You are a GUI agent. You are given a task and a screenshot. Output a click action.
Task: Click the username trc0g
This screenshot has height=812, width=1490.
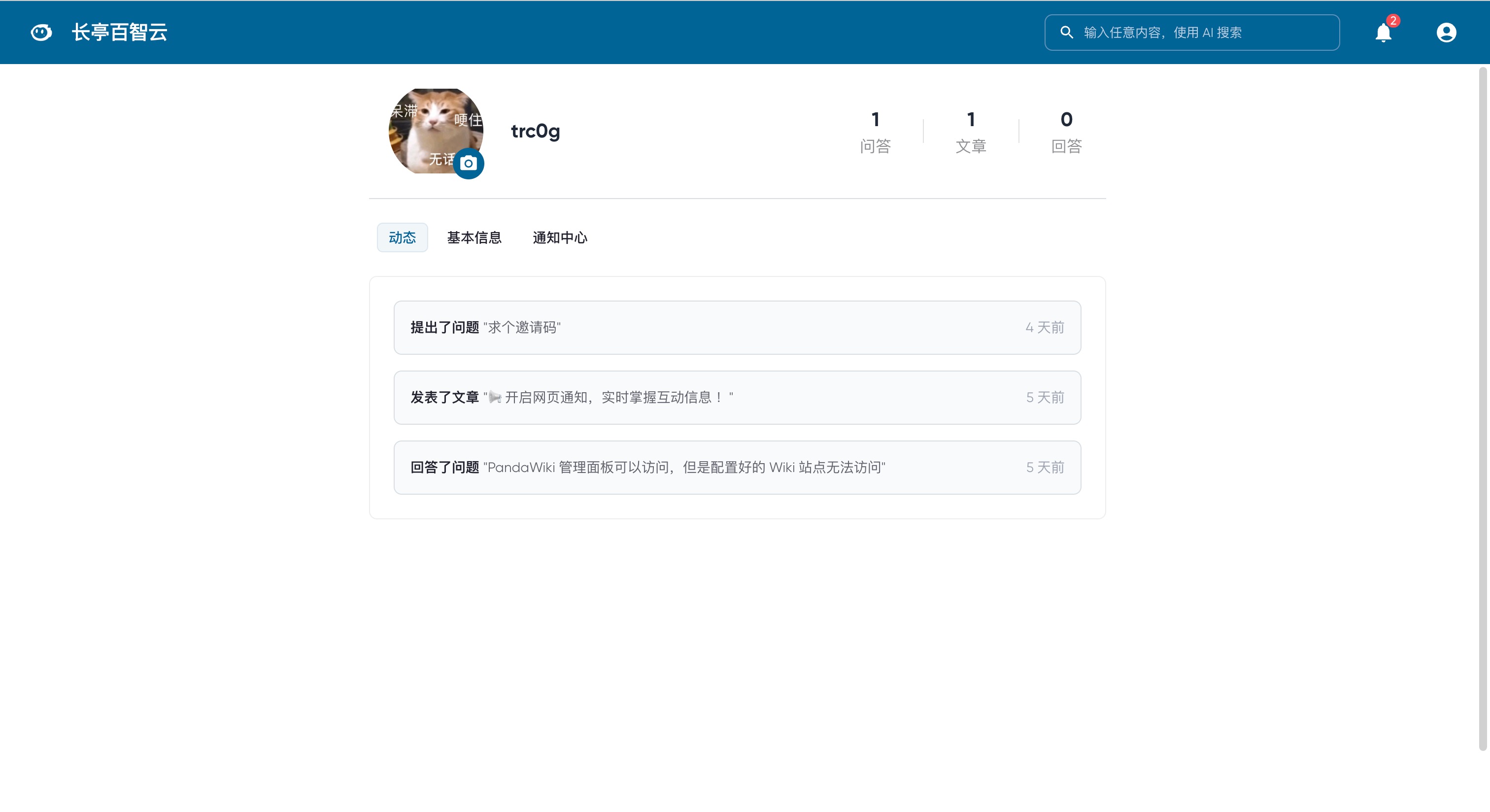tap(535, 131)
